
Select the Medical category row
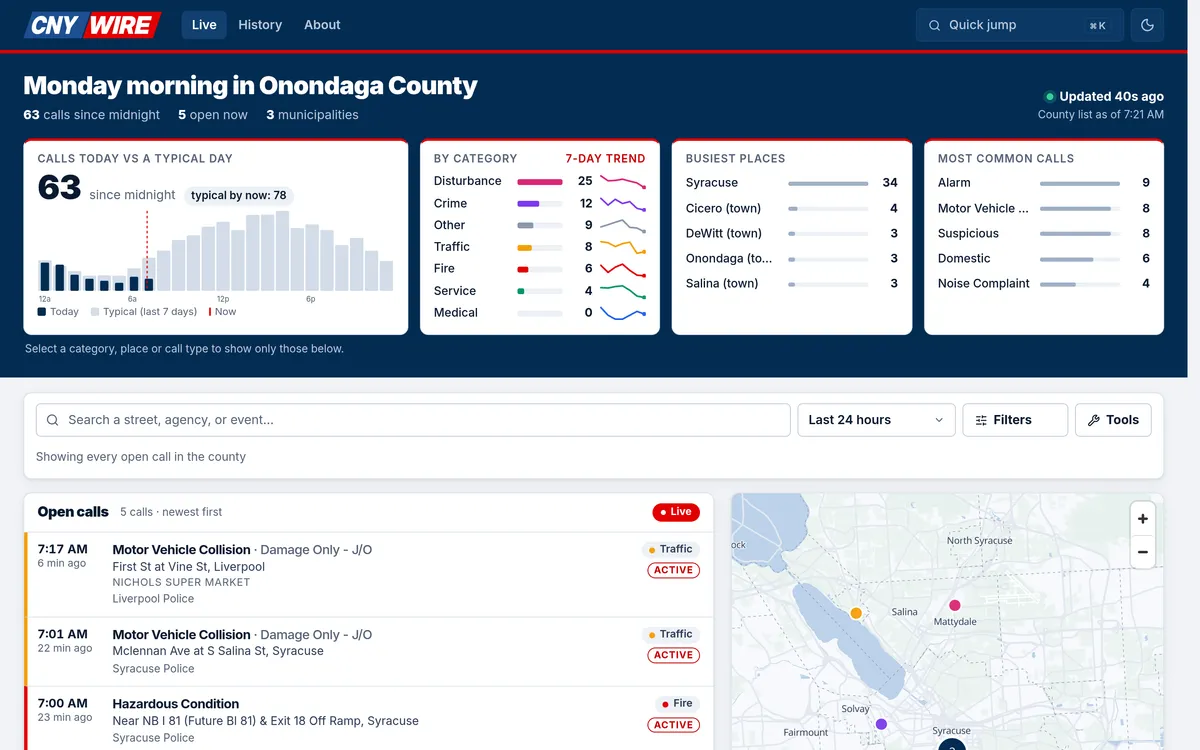click(x=540, y=313)
